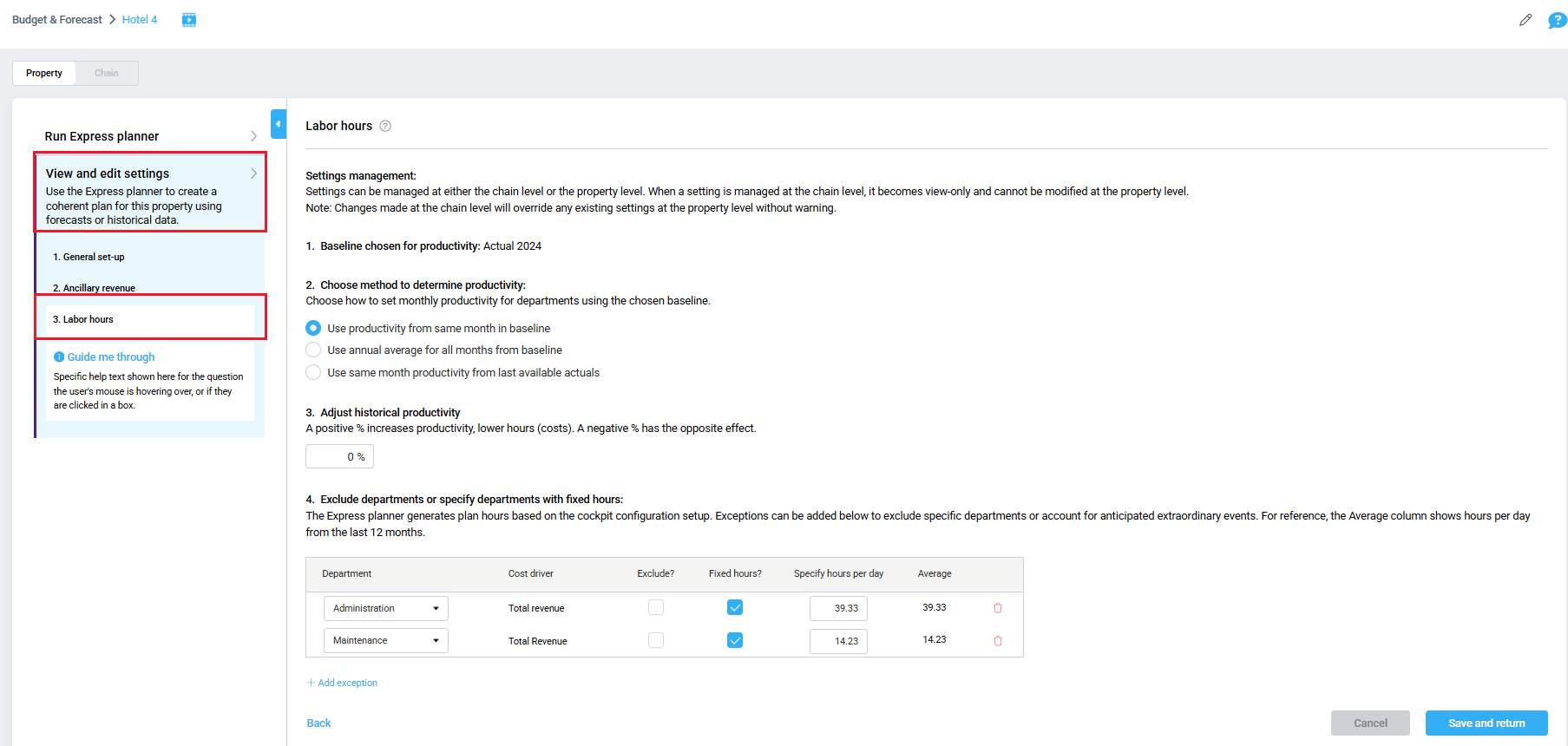Click the Run Express planner heading
Image resolution: width=1568 pixels, height=746 pixels.
coord(102,136)
